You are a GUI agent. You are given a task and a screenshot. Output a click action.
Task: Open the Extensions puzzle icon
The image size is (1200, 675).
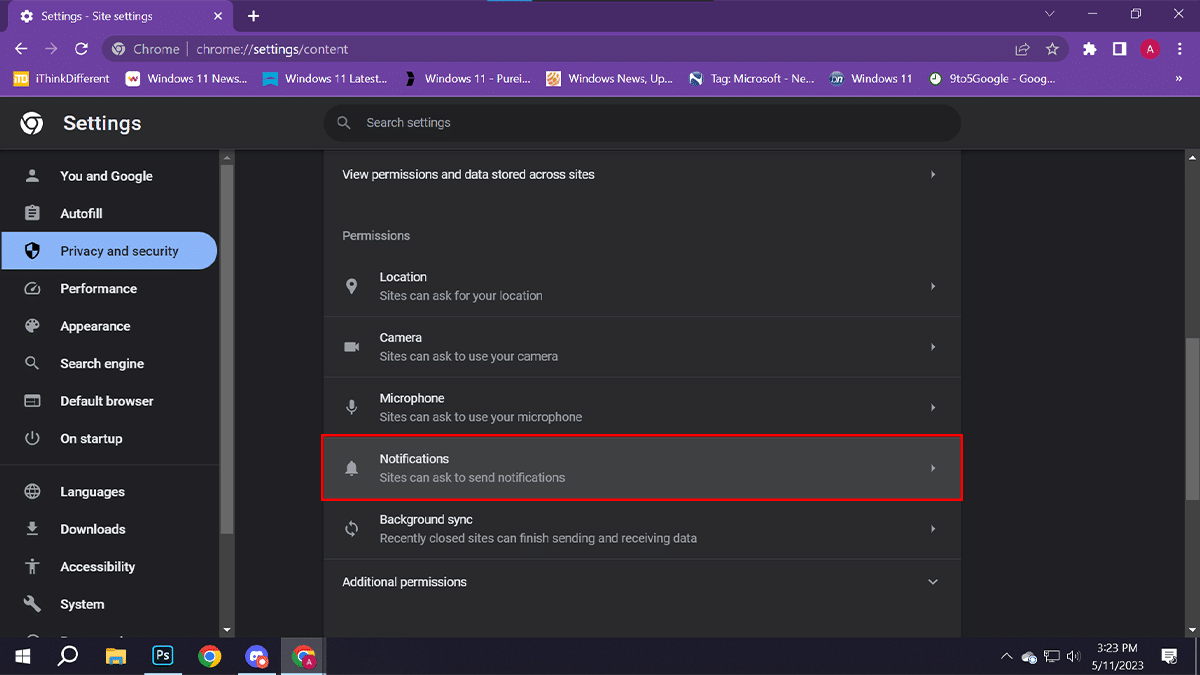(1090, 49)
